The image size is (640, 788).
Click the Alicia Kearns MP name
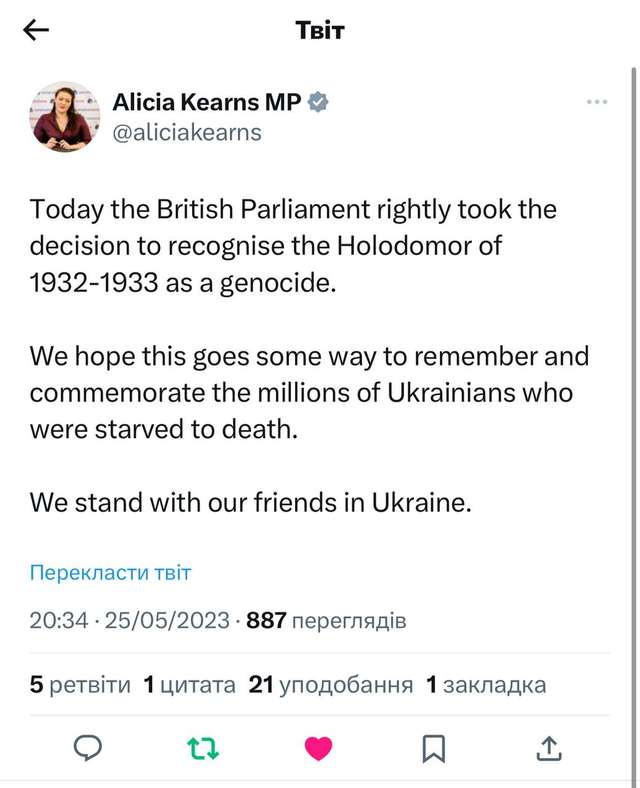click(x=206, y=102)
